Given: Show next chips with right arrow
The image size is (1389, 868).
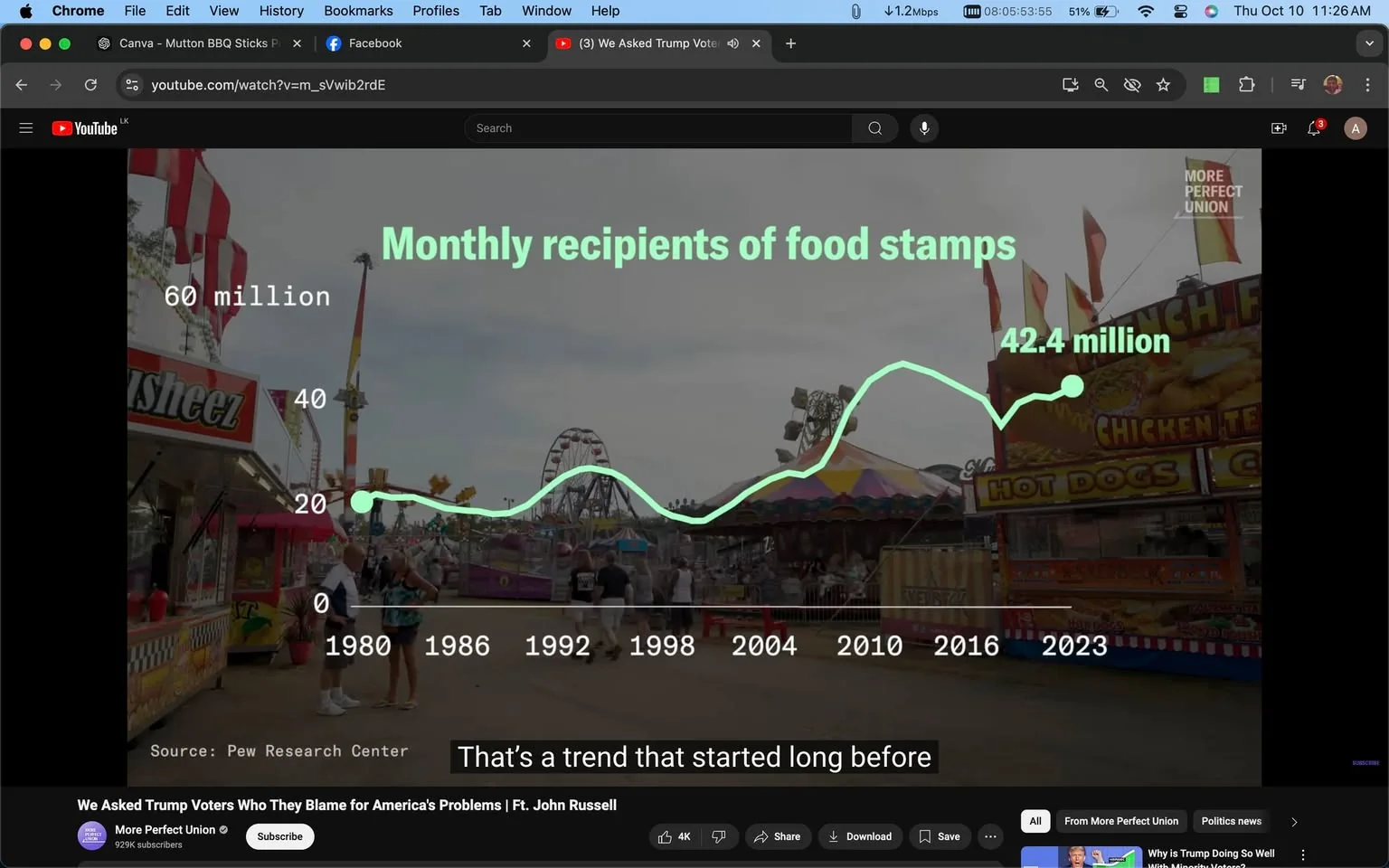Looking at the screenshot, I should pyautogui.click(x=1294, y=822).
